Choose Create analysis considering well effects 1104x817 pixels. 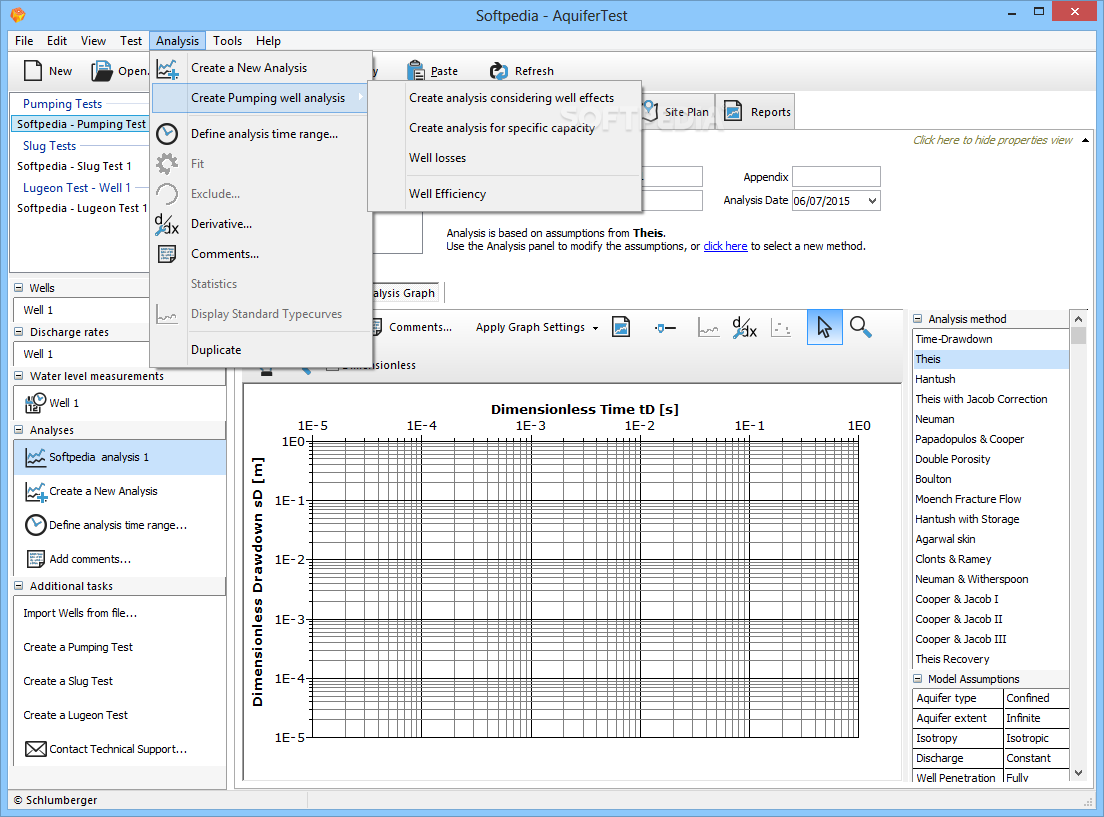click(511, 98)
